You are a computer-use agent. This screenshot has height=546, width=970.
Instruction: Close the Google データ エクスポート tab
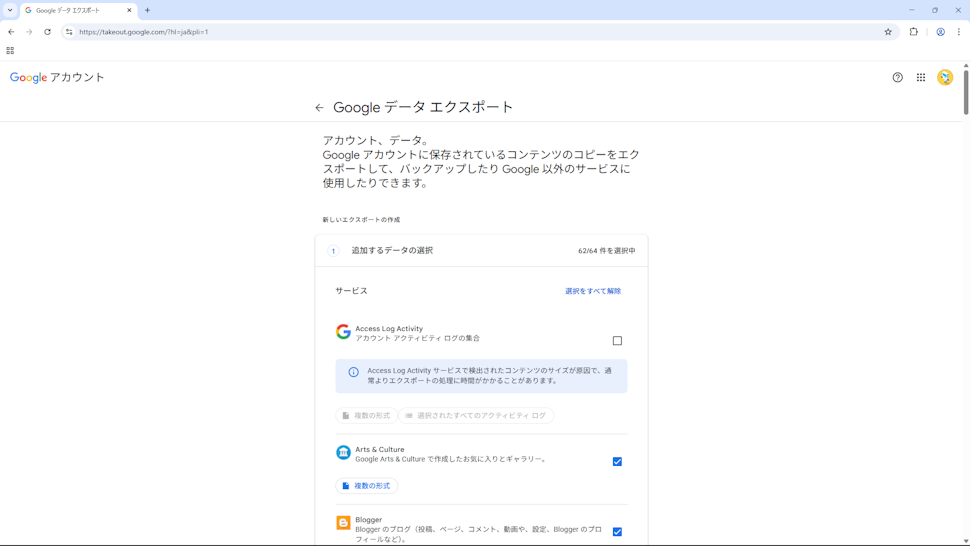pyautogui.click(x=129, y=10)
